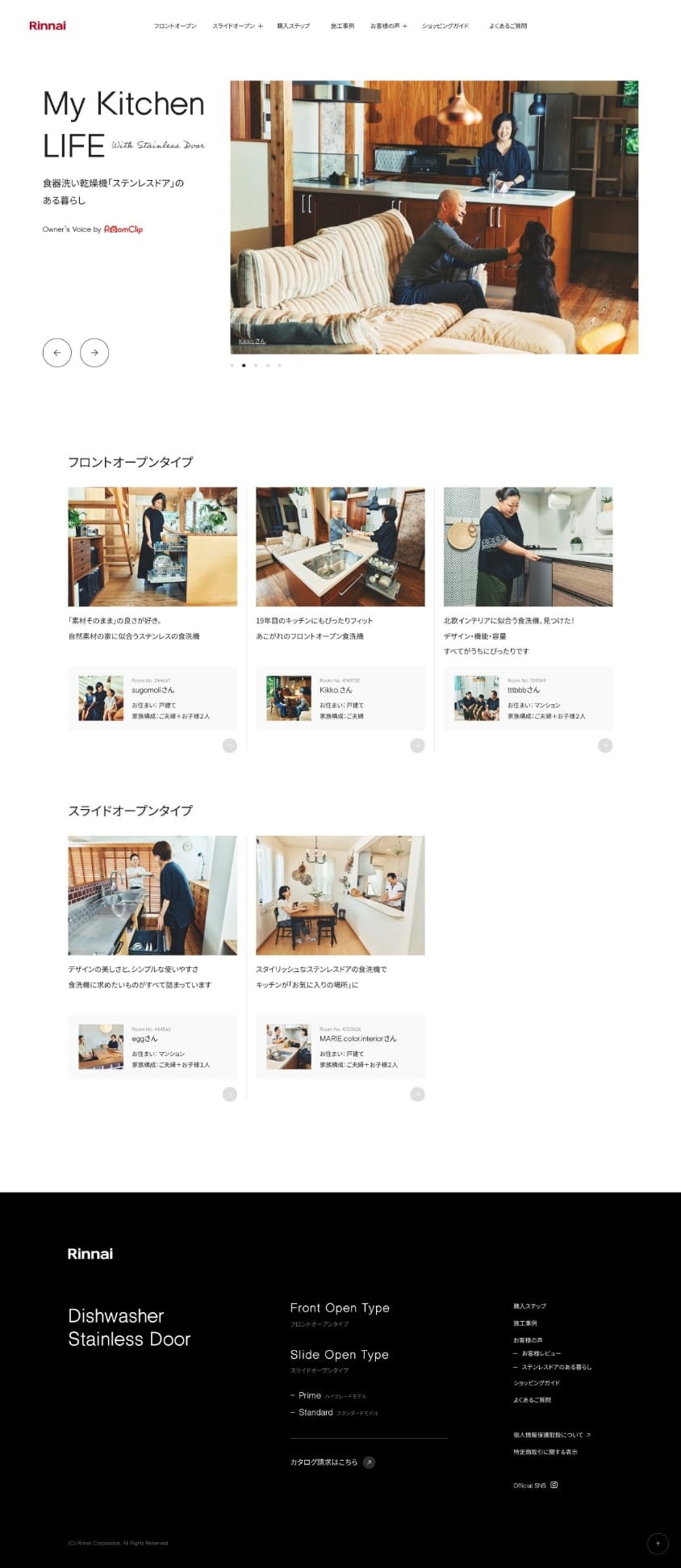
Task: Open the egg story arrow button
Action: [x=229, y=1094]
